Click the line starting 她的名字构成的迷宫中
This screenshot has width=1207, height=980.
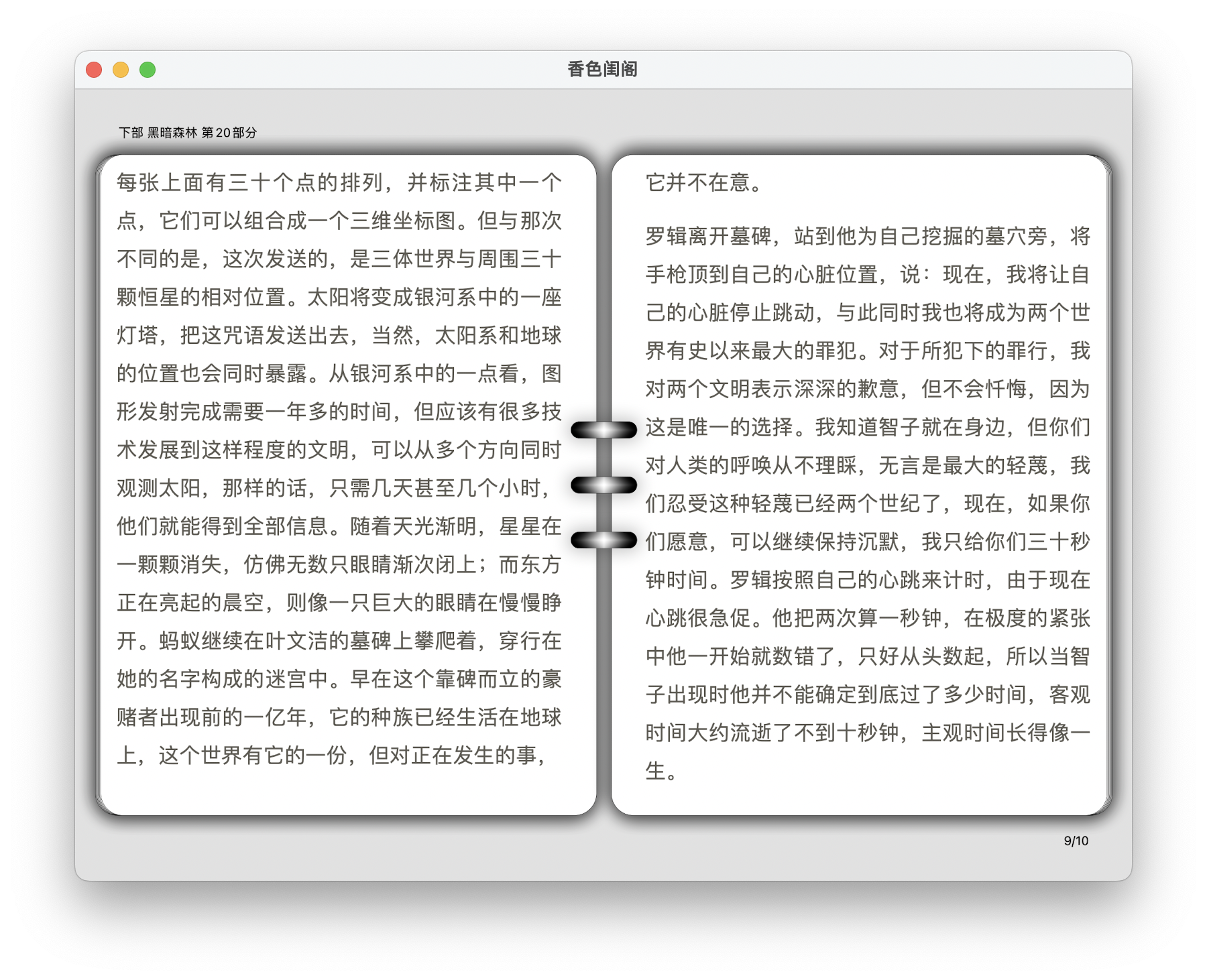pos(339,679)
